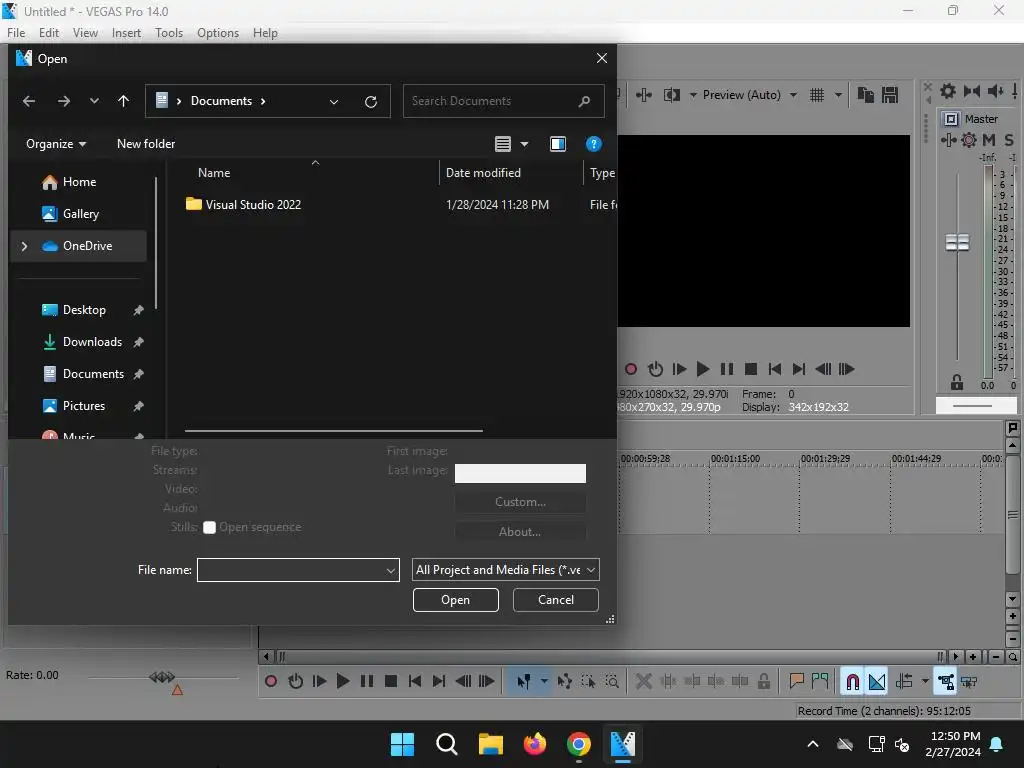Open the Preview (Auto) quality dropdown
The height and width of the screenshot is (768, 1024).
point(793,95)
